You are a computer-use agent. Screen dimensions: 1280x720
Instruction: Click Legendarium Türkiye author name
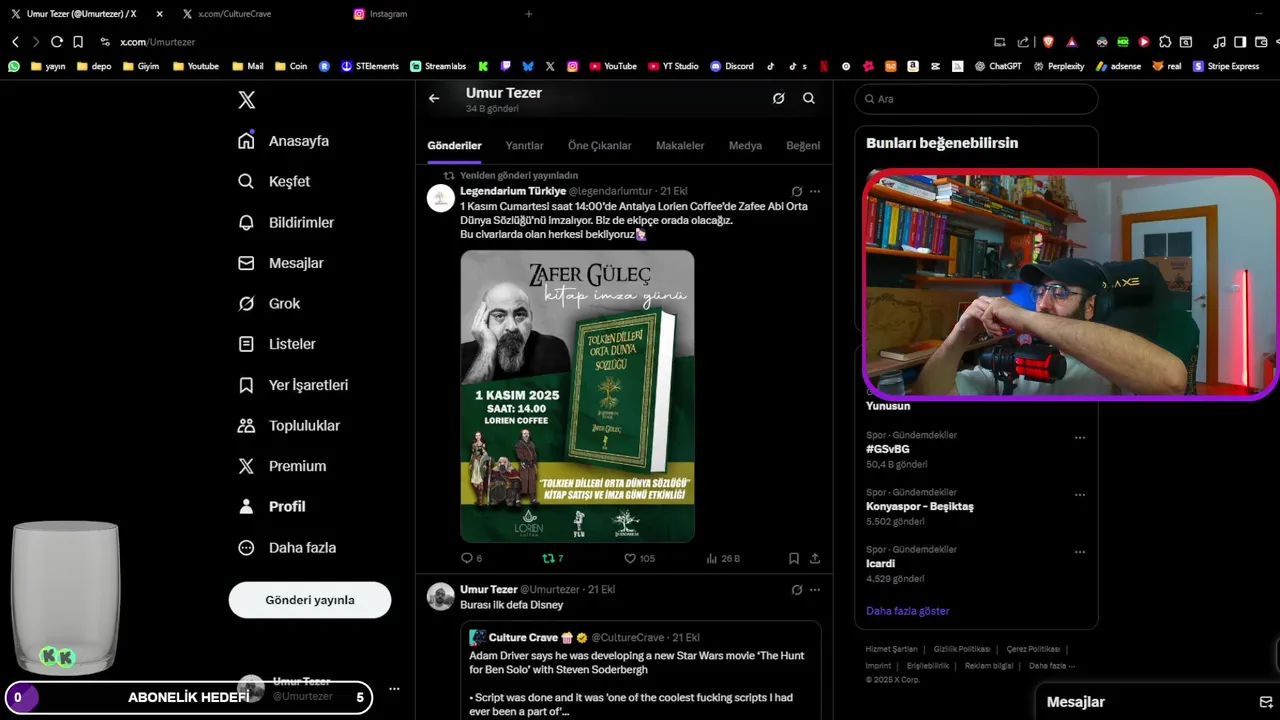513,191
